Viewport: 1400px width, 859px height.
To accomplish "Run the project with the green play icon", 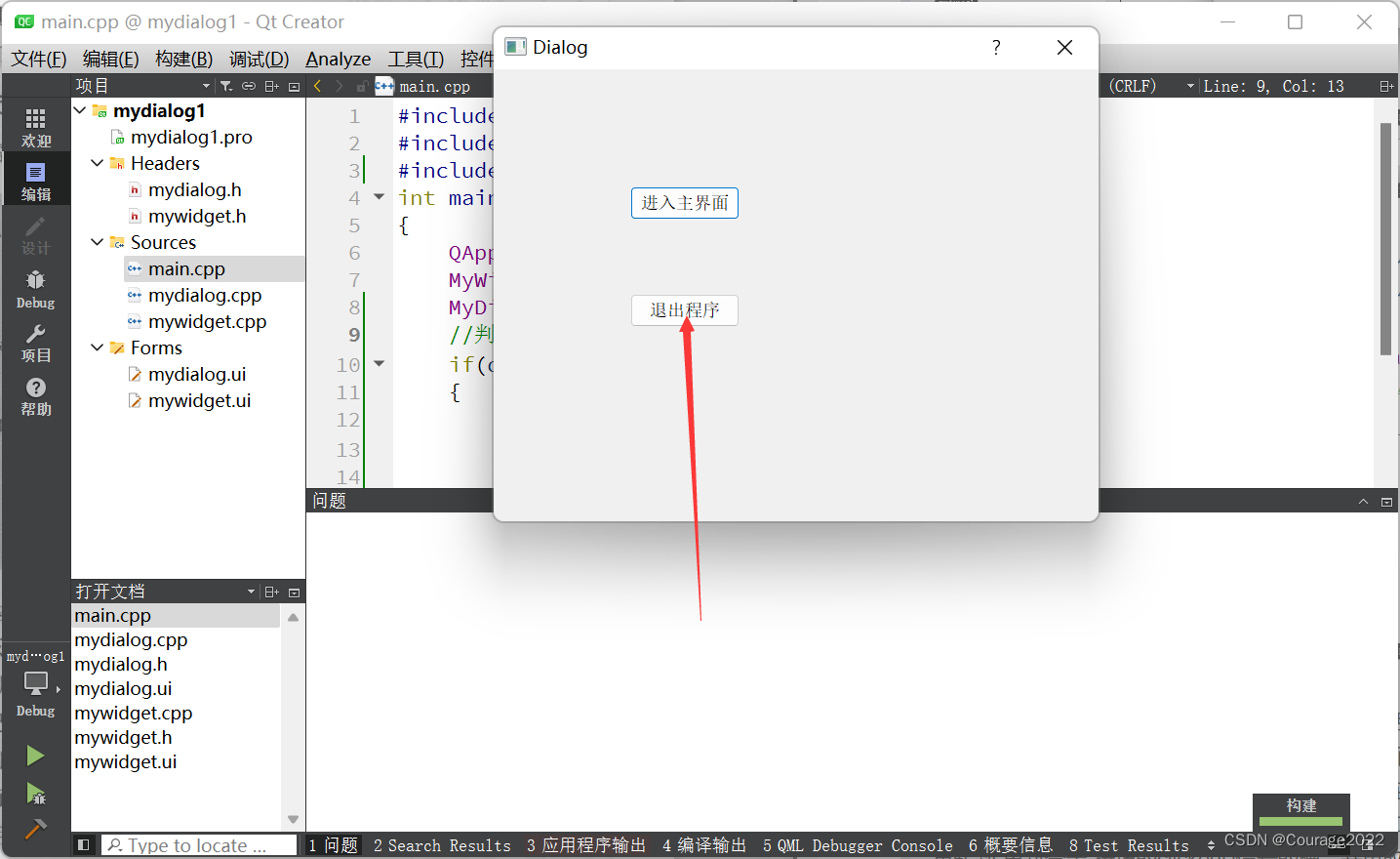I will tap(35, 755).
